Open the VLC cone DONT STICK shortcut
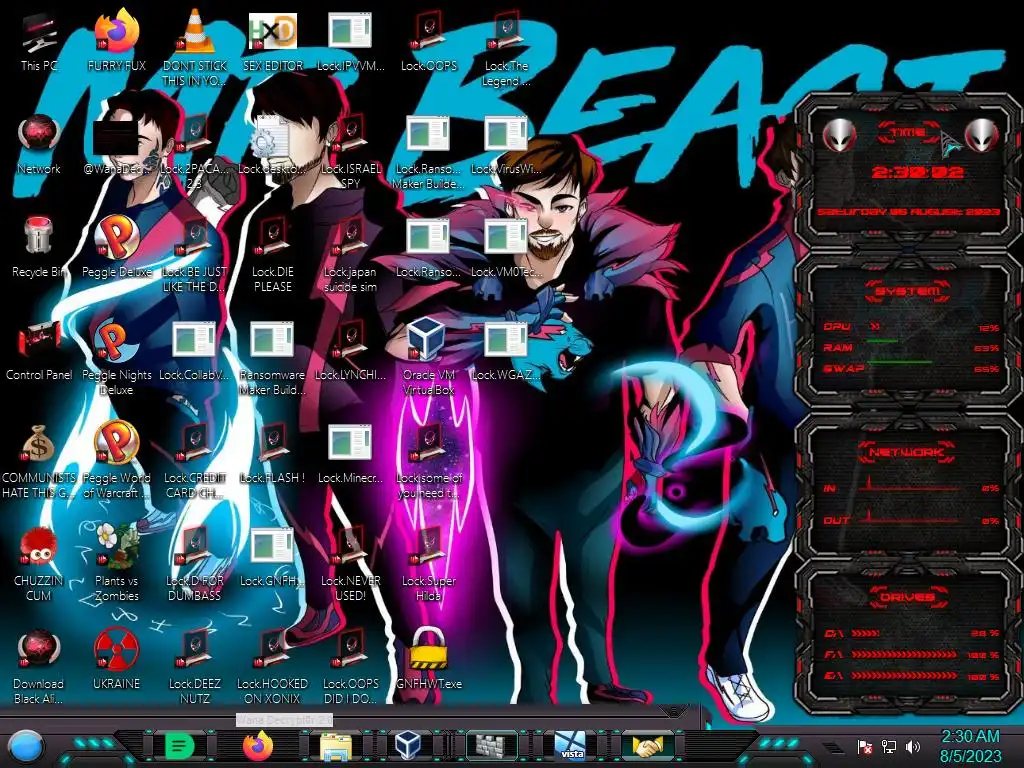The height and width of the screenshot is (768, 1024). coord(195,47)
